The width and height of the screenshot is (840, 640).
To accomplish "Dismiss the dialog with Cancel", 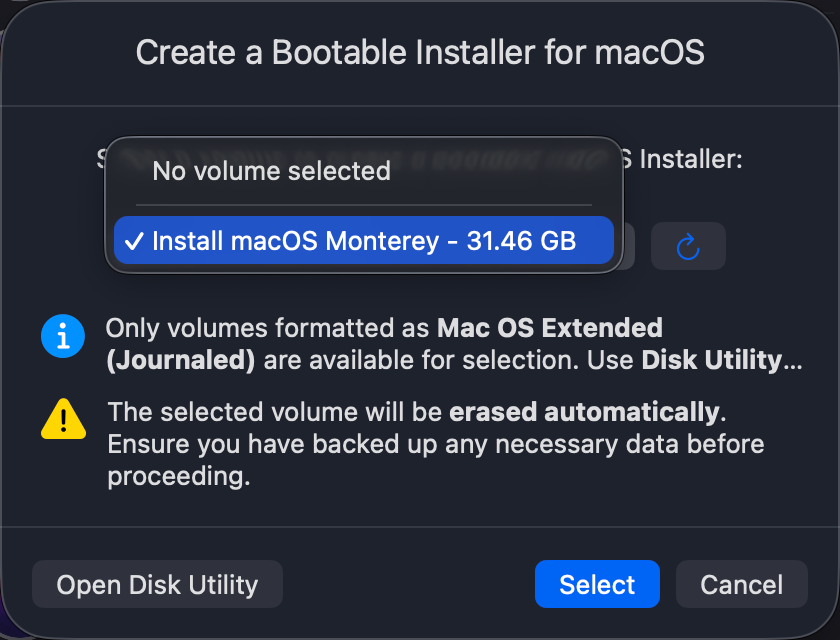I will (741, 585).
